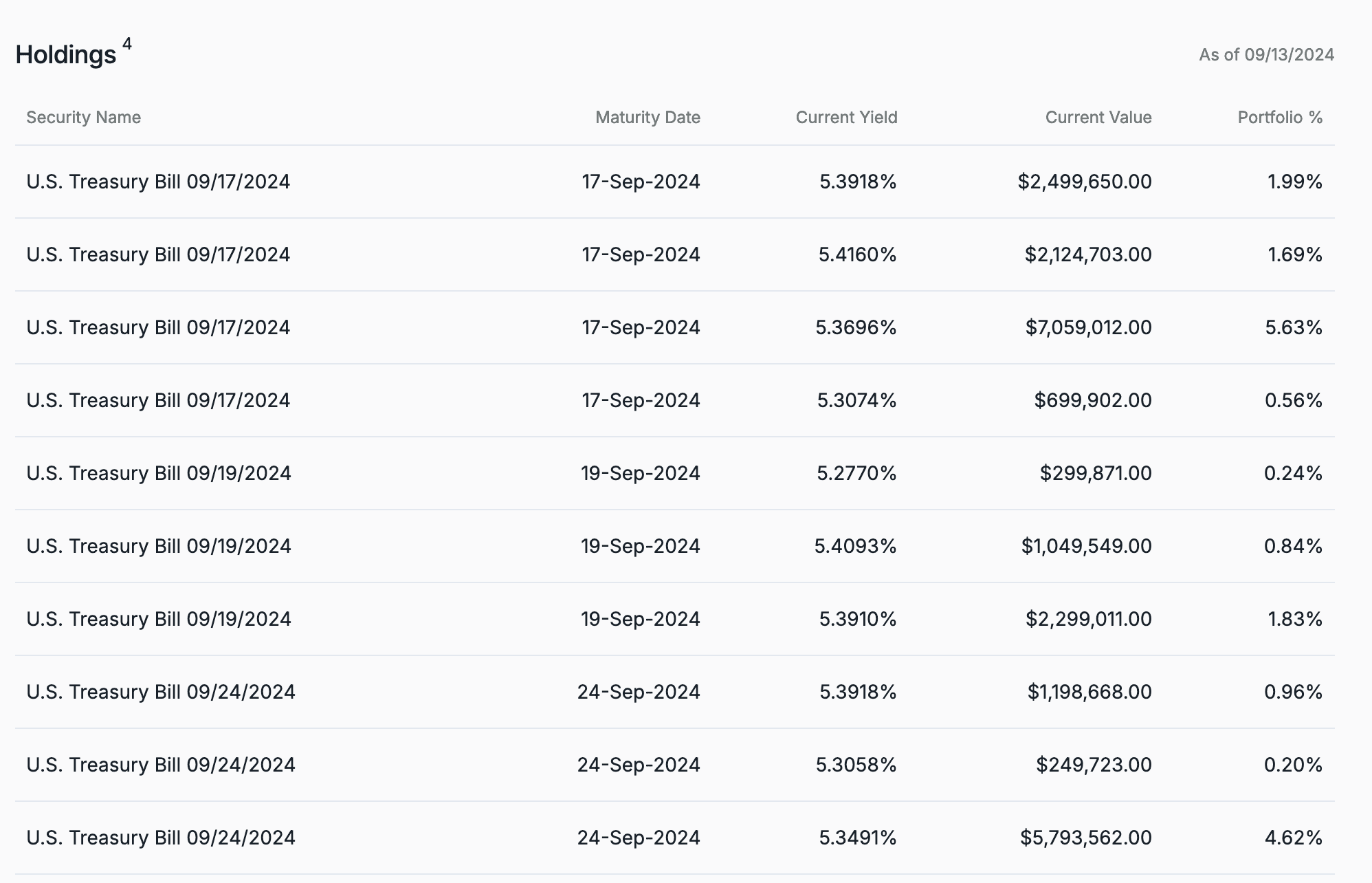Click the 5.4093% current yield
This screenshot has height=883, width=1372.
click(855, 546)
